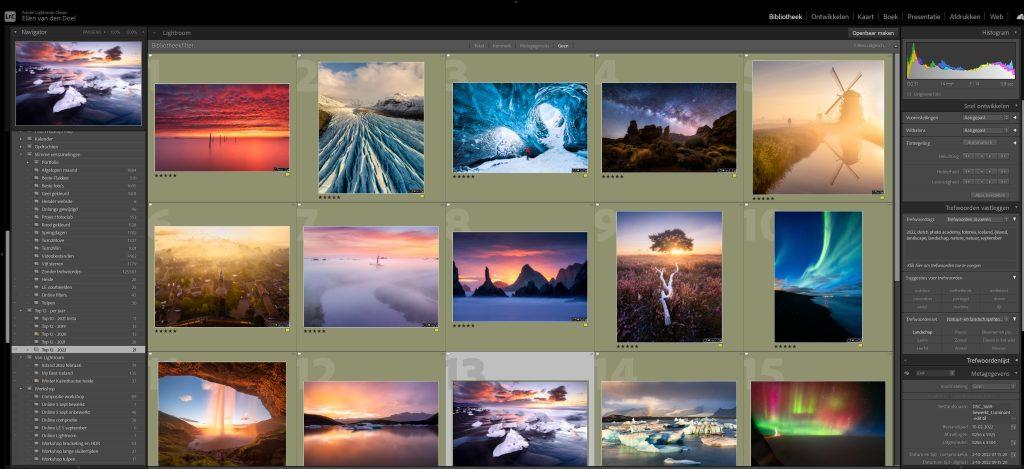This screenshot has width=1024, height=469.
Task: Open the Voorinstellingen Aangepast dropdown
Action: [x=984, y=118]
